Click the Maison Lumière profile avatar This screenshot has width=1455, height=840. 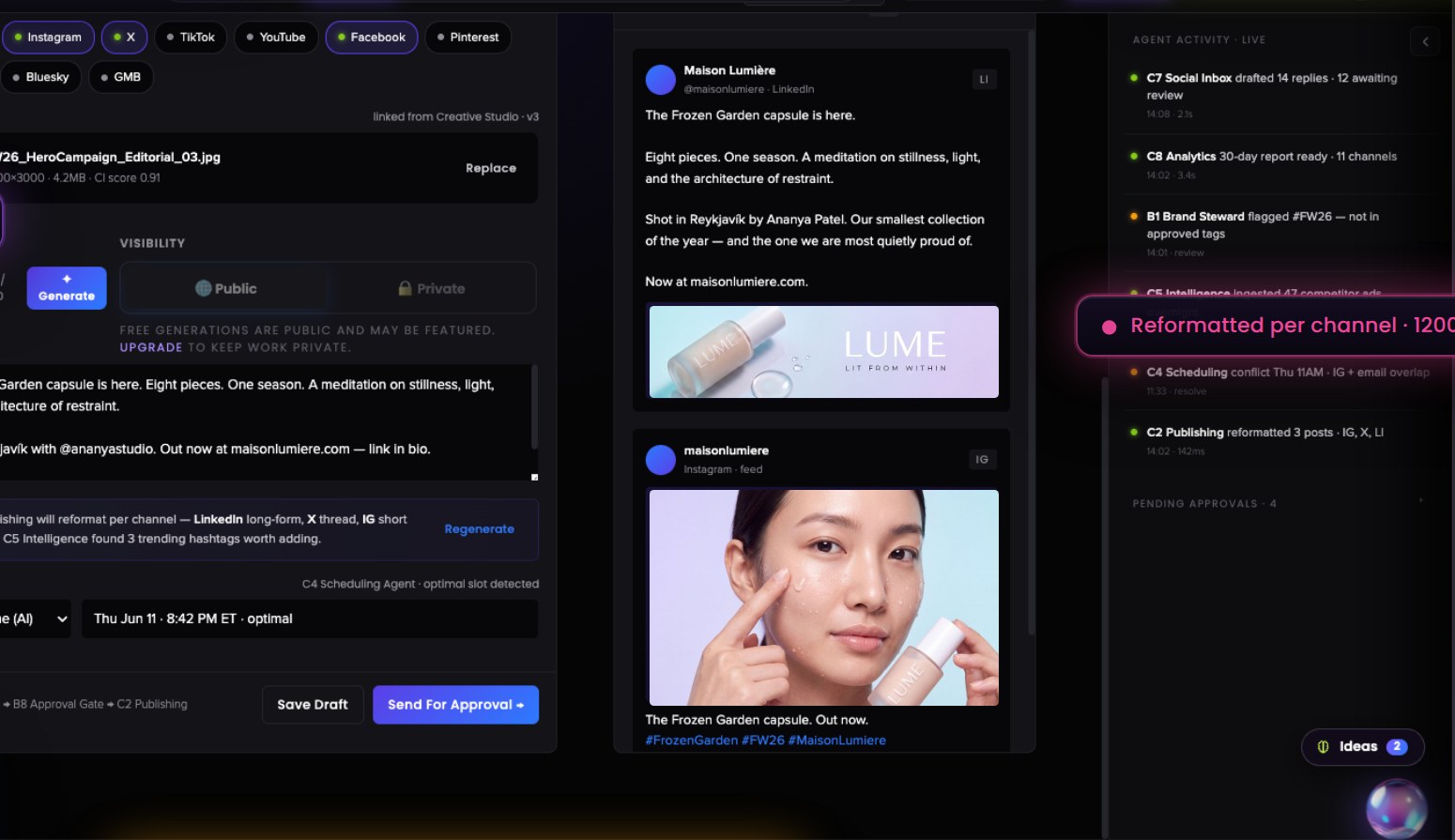[661, 80]
